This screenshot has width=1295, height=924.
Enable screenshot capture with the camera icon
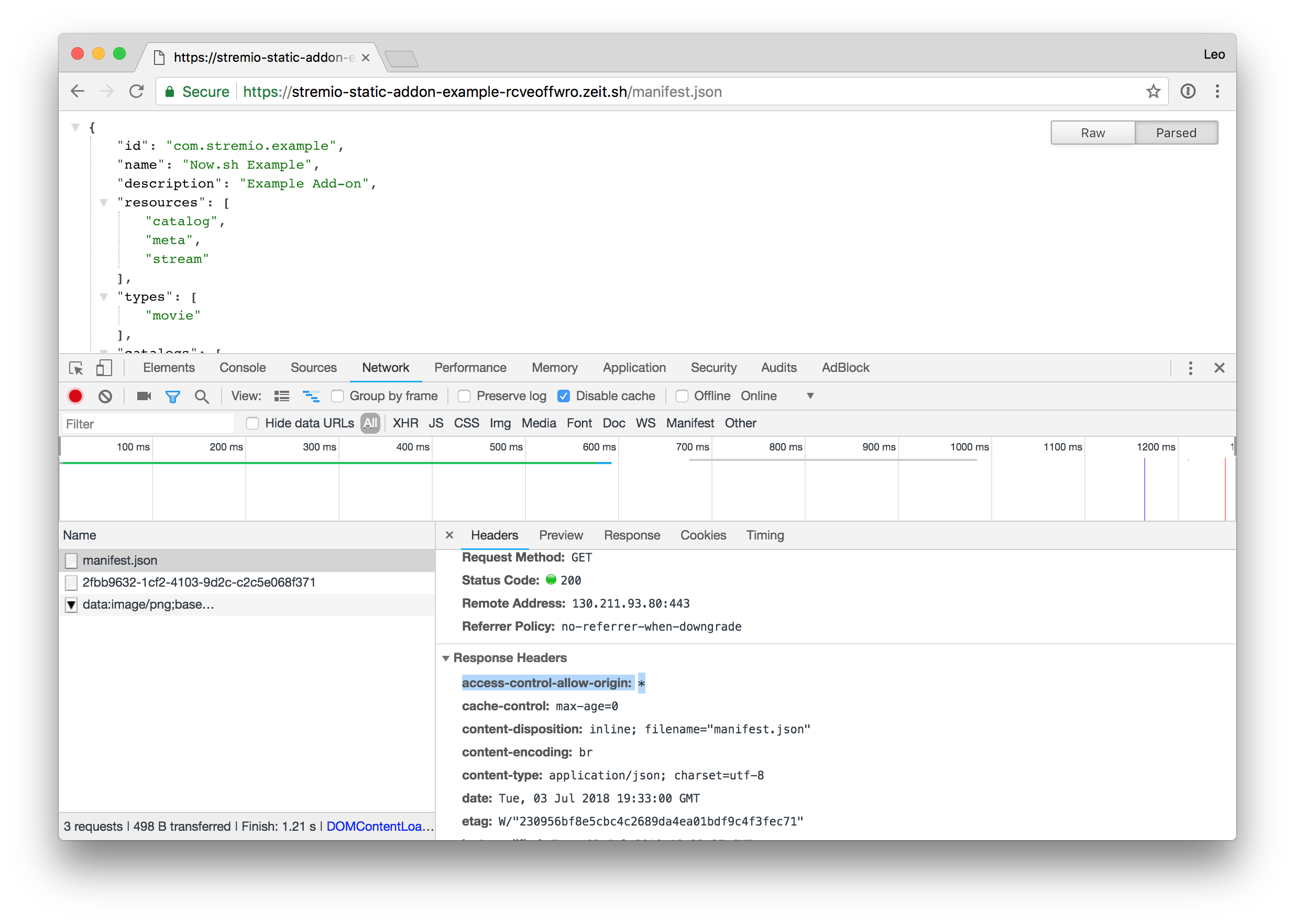click(144, 396)
